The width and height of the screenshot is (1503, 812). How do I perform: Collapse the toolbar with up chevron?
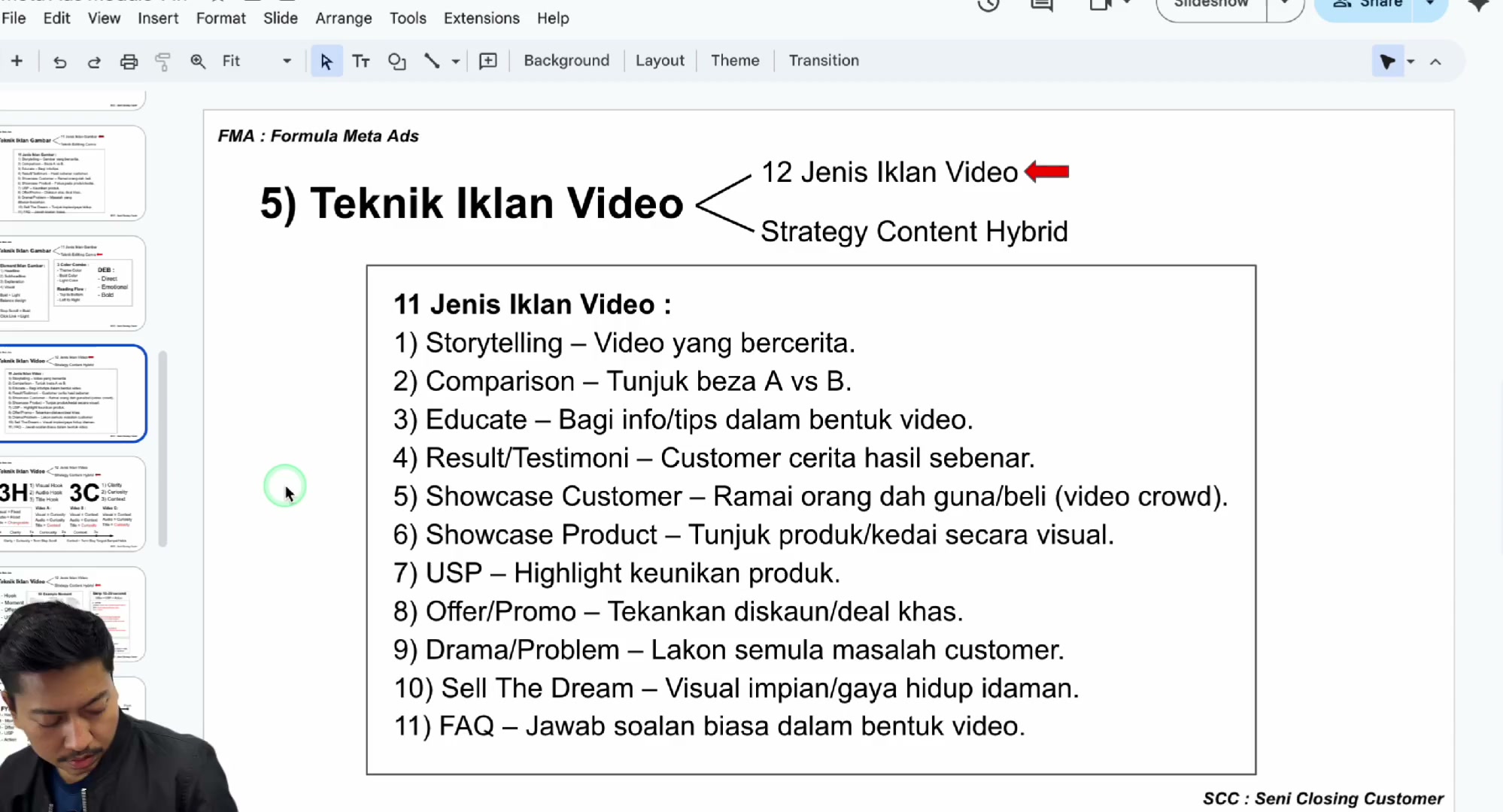(1435, 62)
